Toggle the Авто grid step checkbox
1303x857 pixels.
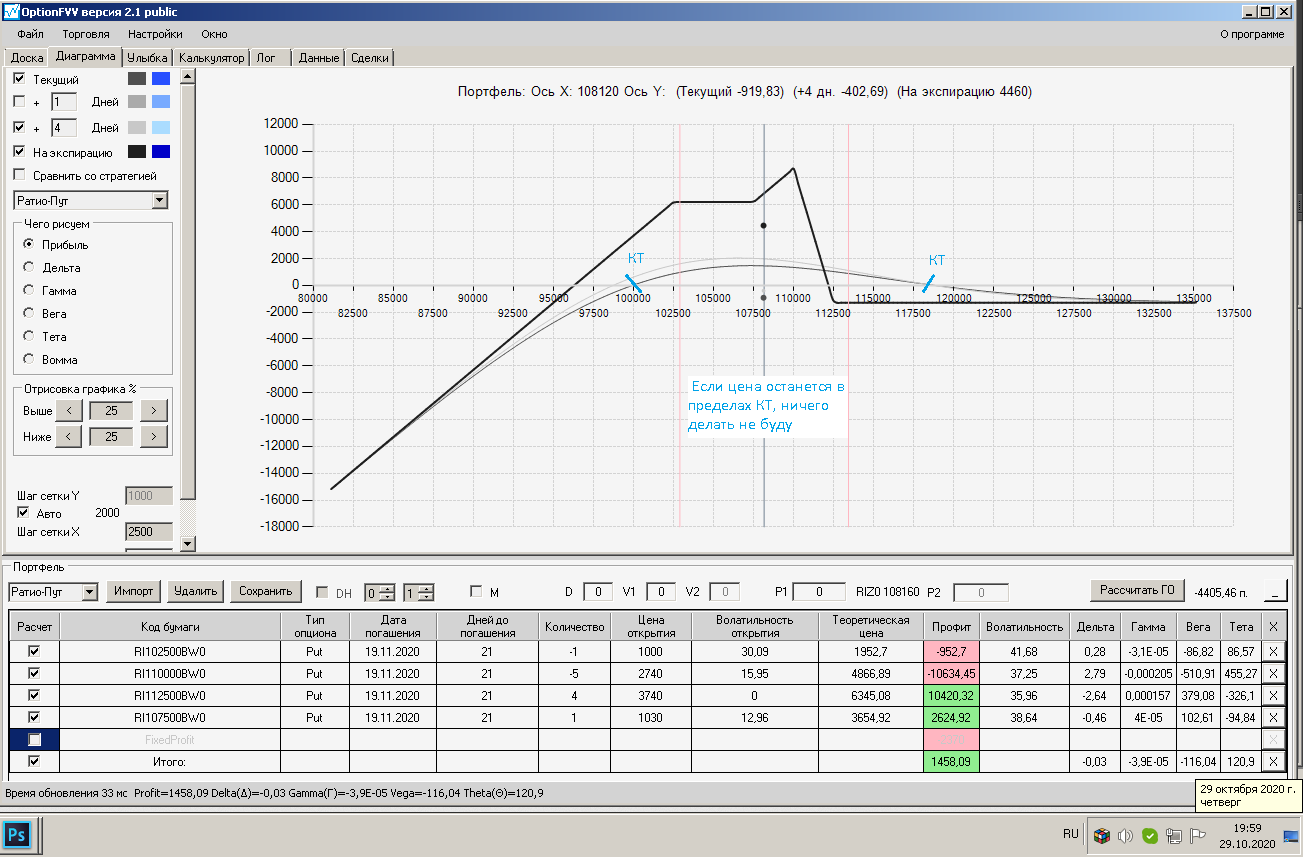click(x=23, y=513)
